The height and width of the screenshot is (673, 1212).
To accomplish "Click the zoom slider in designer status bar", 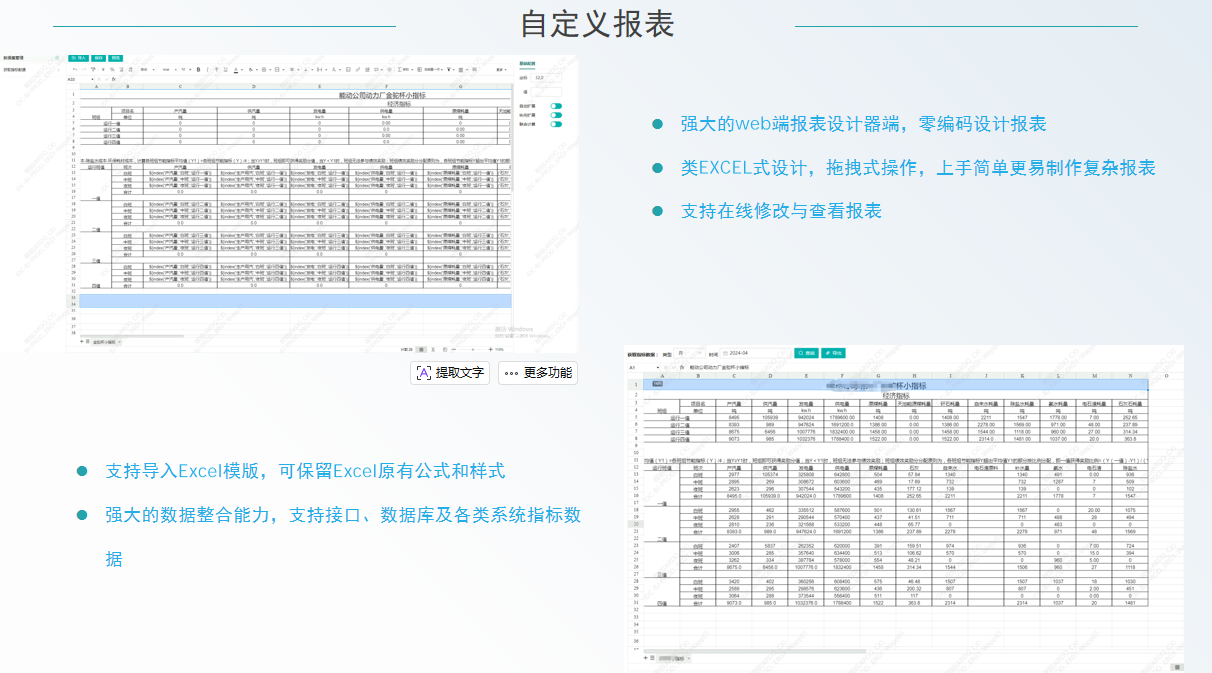I will tap(470, 349).
